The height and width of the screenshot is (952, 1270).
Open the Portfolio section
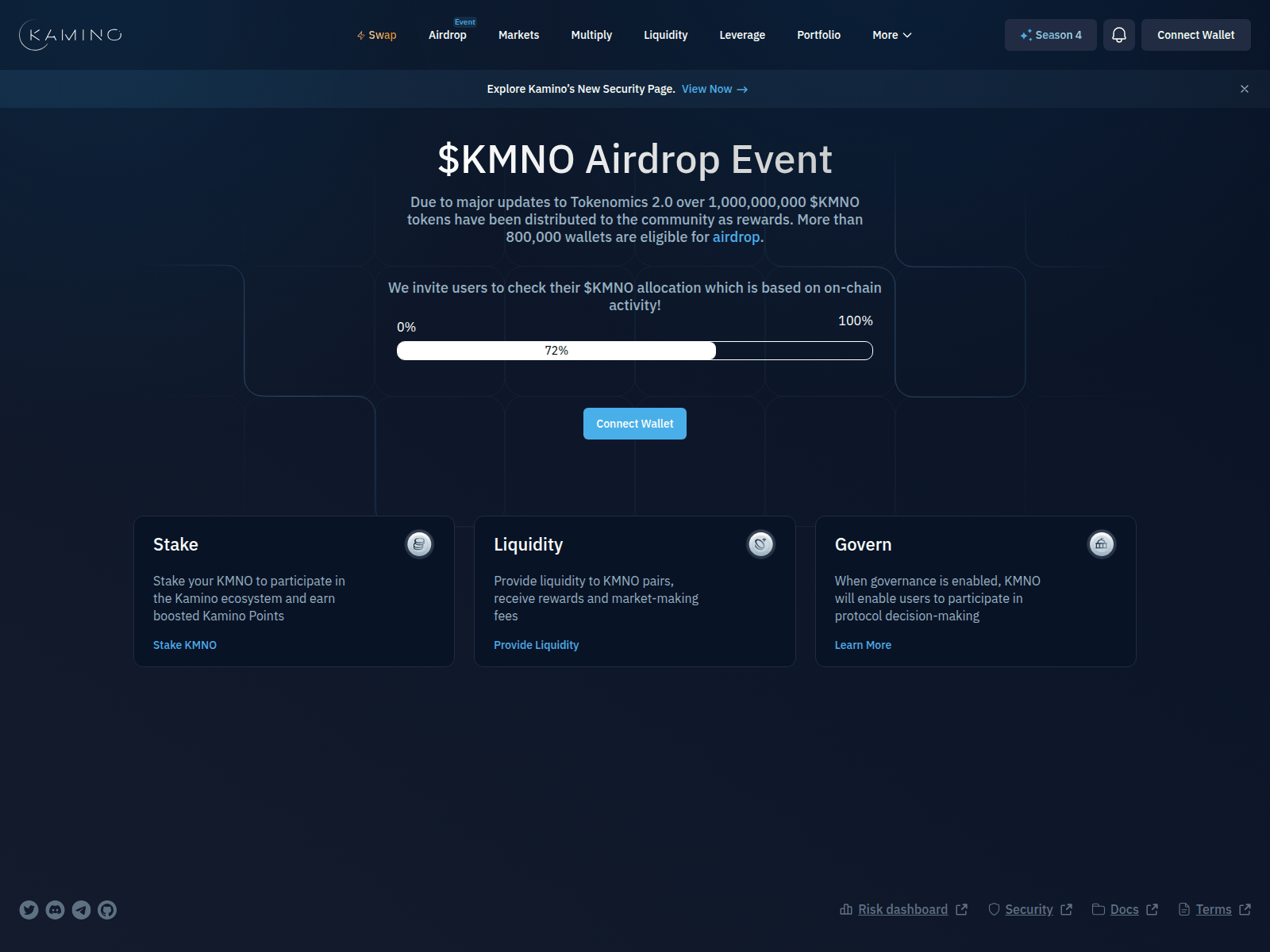pyautogui.click(x=818, y=35)
